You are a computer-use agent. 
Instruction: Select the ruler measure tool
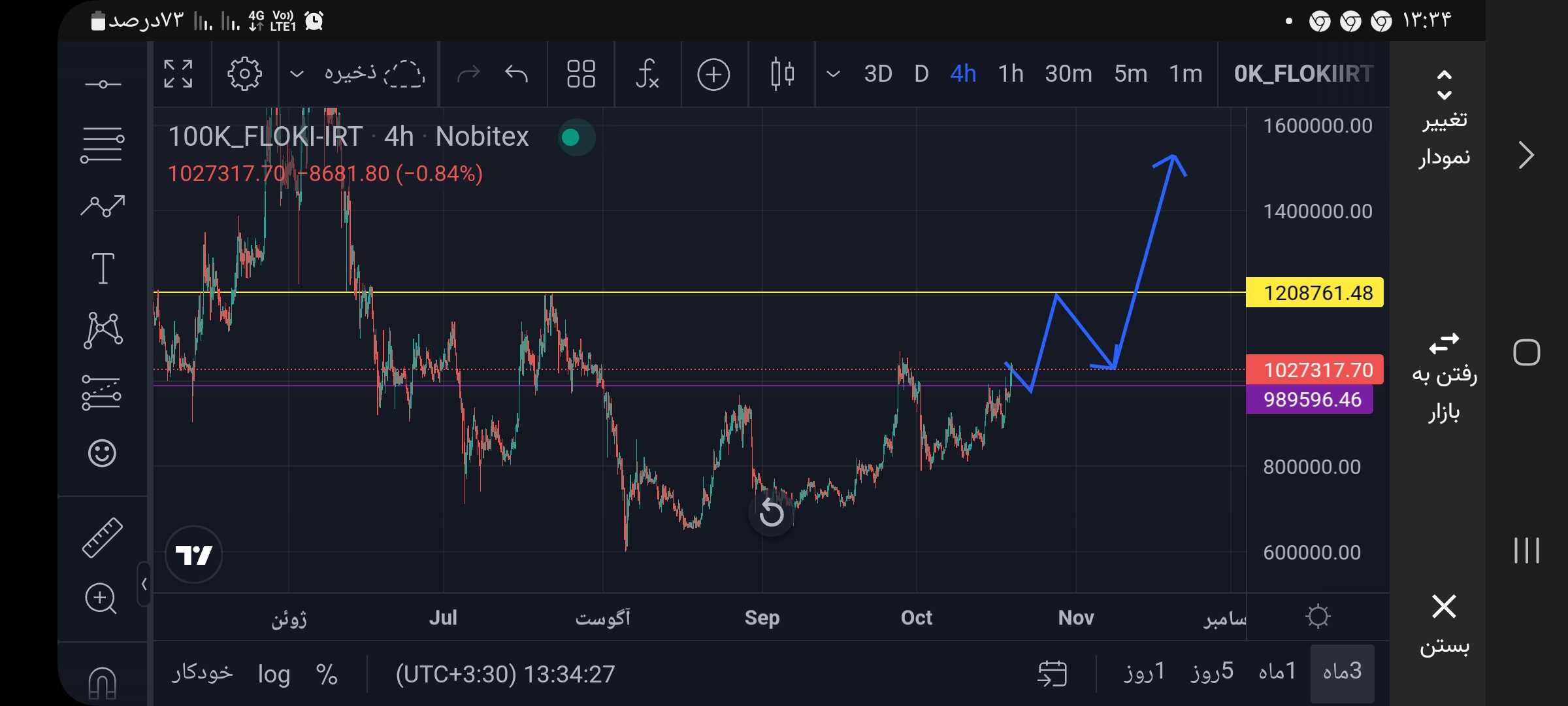click(102, 538)
